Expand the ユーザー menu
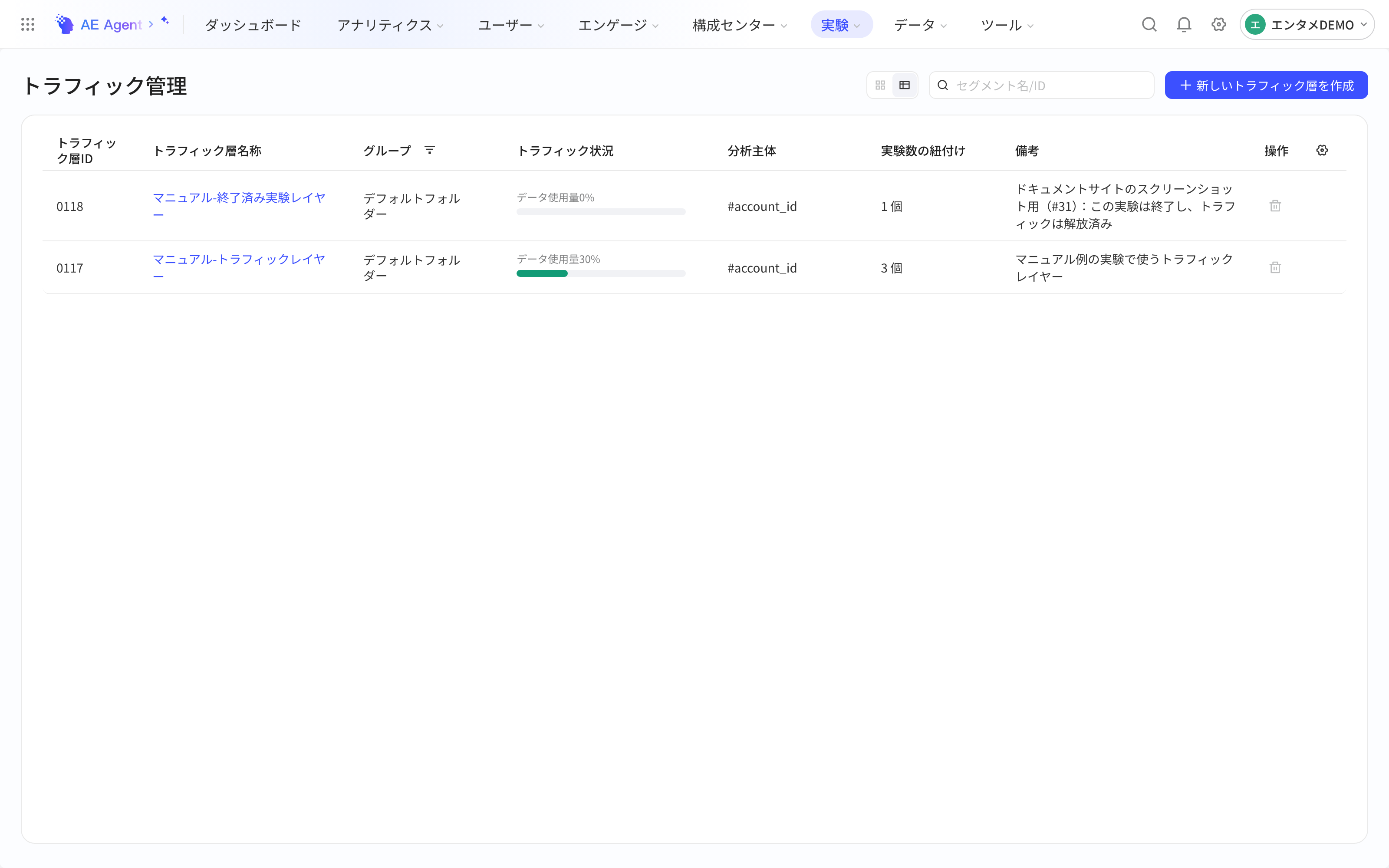 [x=511, y=25]
